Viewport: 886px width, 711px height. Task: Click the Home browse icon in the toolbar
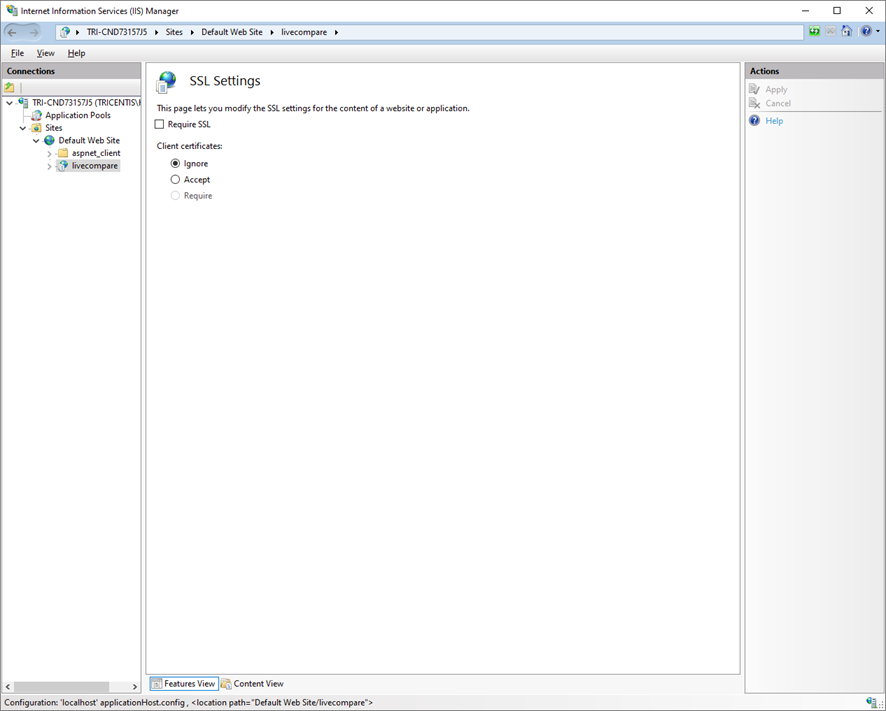(x=847, y=31)
